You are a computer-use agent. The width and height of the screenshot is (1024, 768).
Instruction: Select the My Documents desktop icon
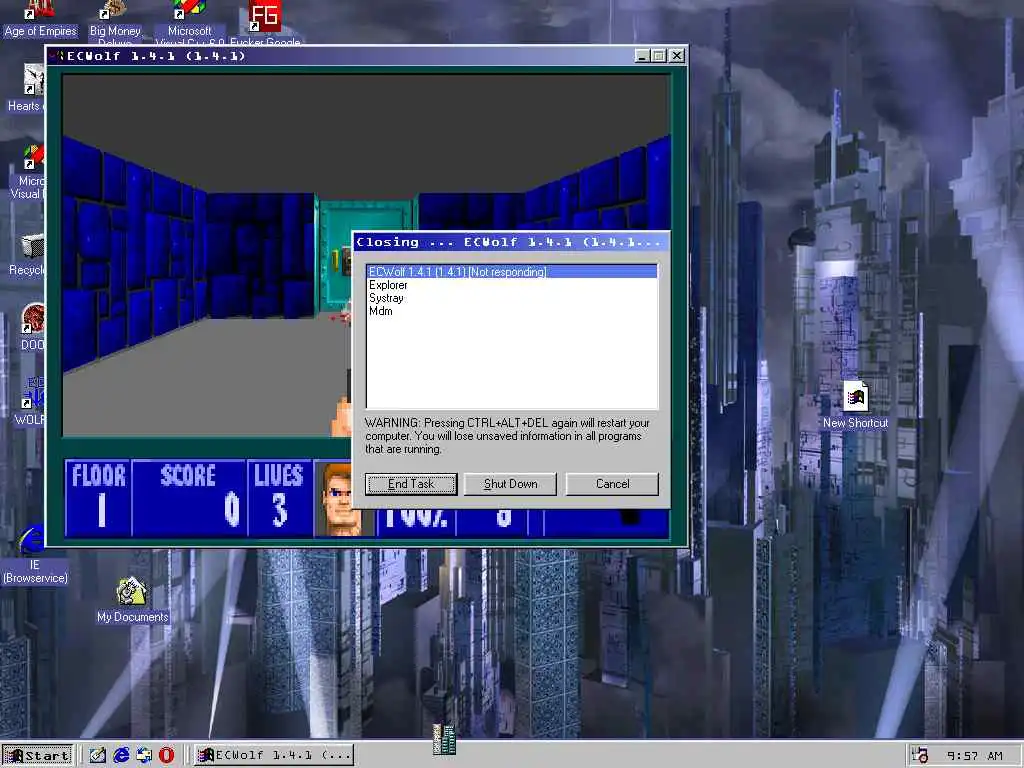click(x=132, y=600)
